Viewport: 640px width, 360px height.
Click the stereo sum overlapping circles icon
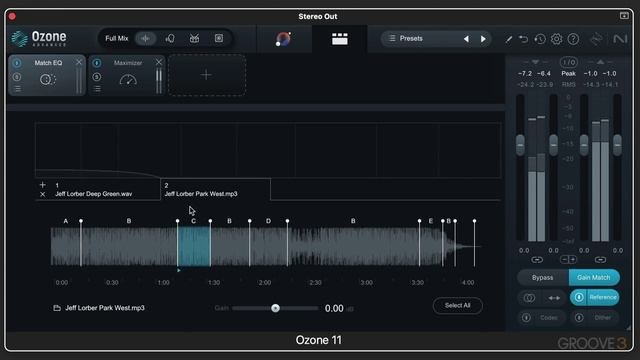[x=529, y=298]
